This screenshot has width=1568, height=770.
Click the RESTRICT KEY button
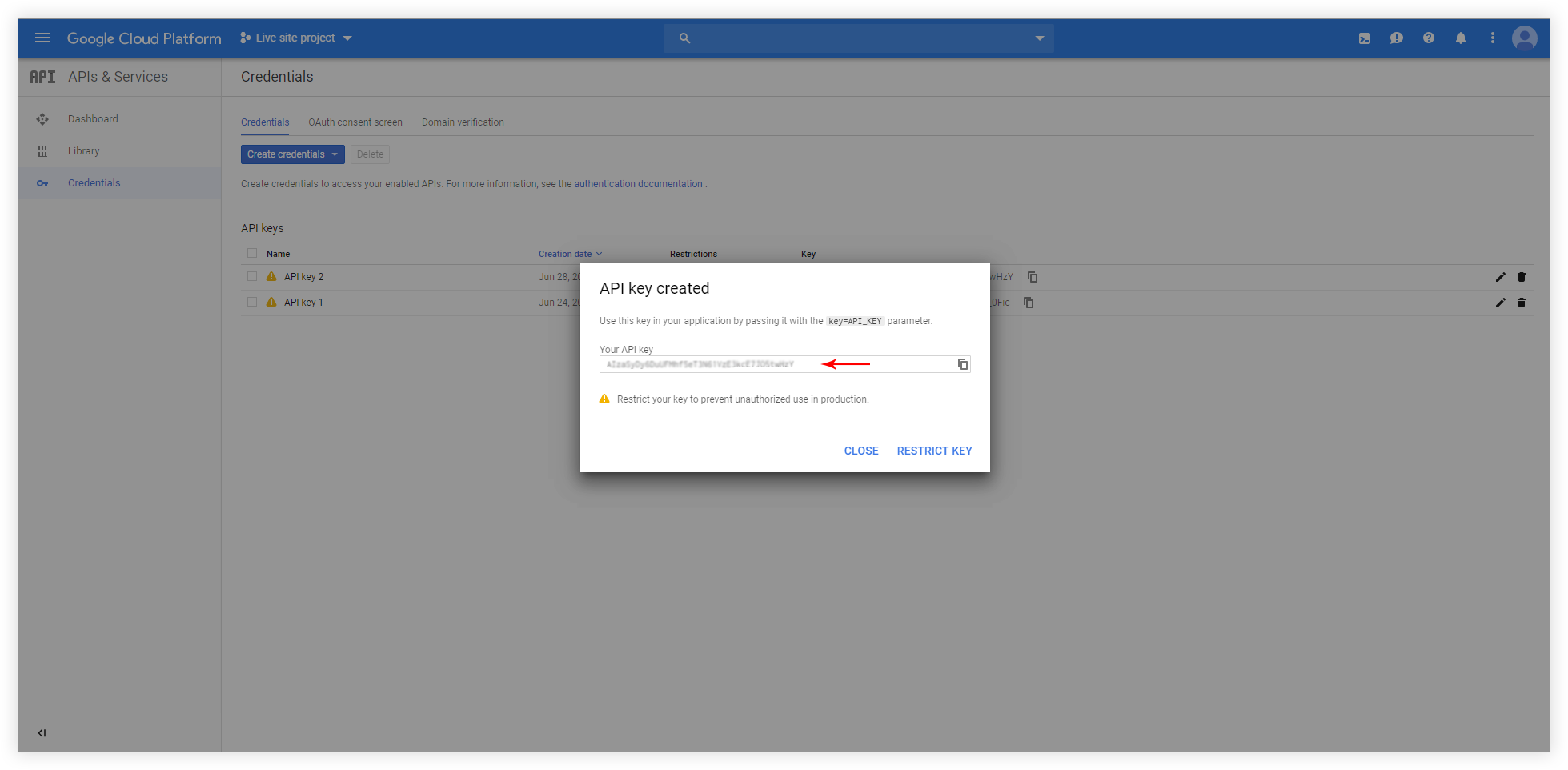934,451
